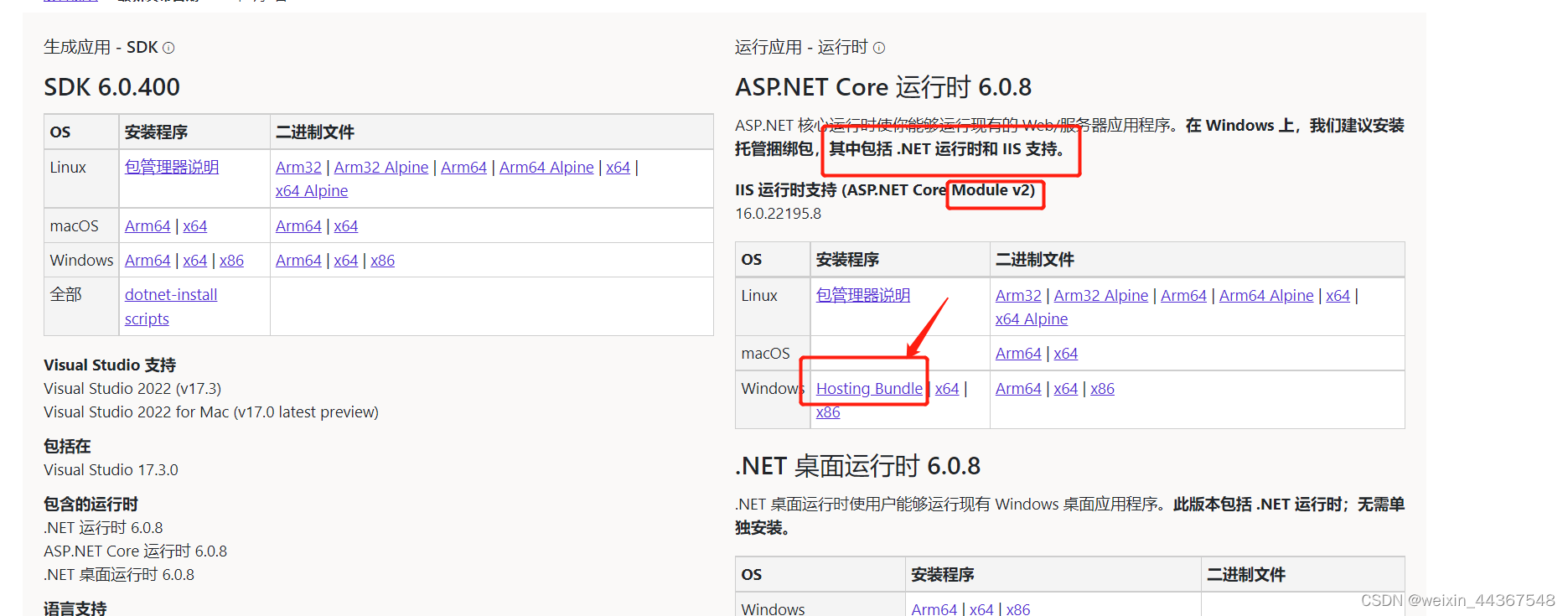Download Windows x64 SDK binary
The image size is (1568, 616).
[346, 260]
